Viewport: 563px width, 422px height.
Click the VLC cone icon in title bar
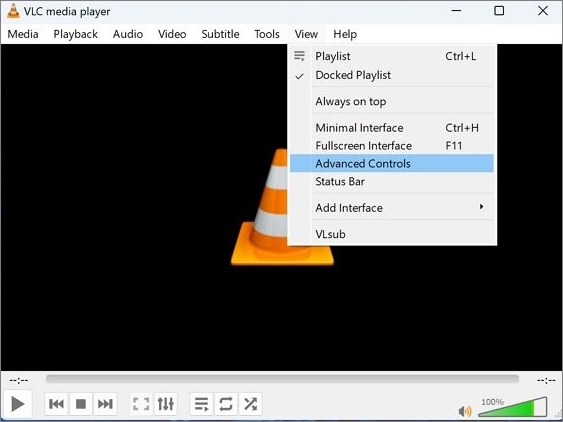click(x=13, y=11)
